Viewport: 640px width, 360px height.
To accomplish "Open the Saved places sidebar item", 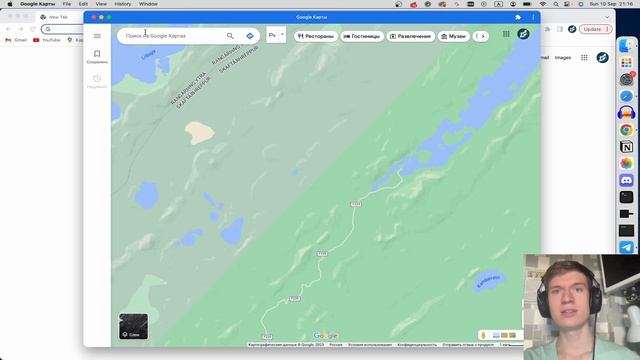I will 97,57.
